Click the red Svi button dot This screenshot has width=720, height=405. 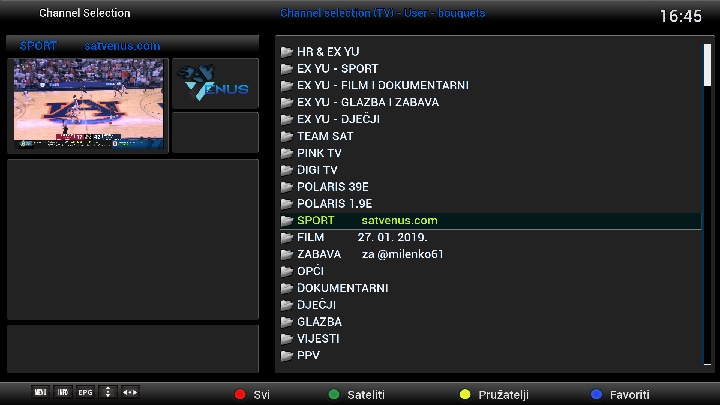click(x=240, y=394)
